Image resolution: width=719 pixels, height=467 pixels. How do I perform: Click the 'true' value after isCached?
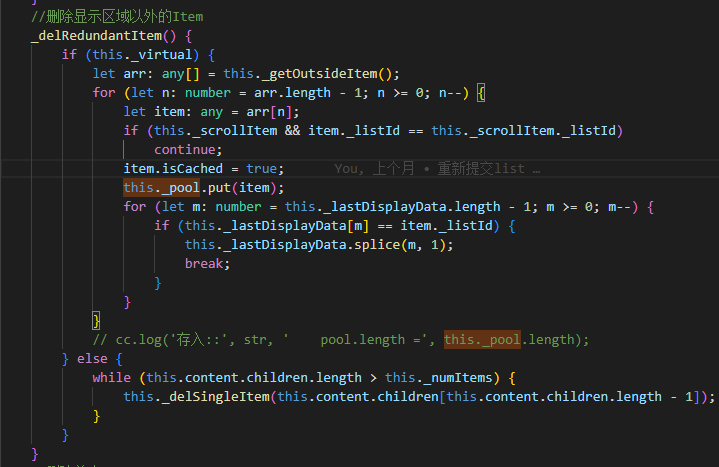tap(261, 169)
